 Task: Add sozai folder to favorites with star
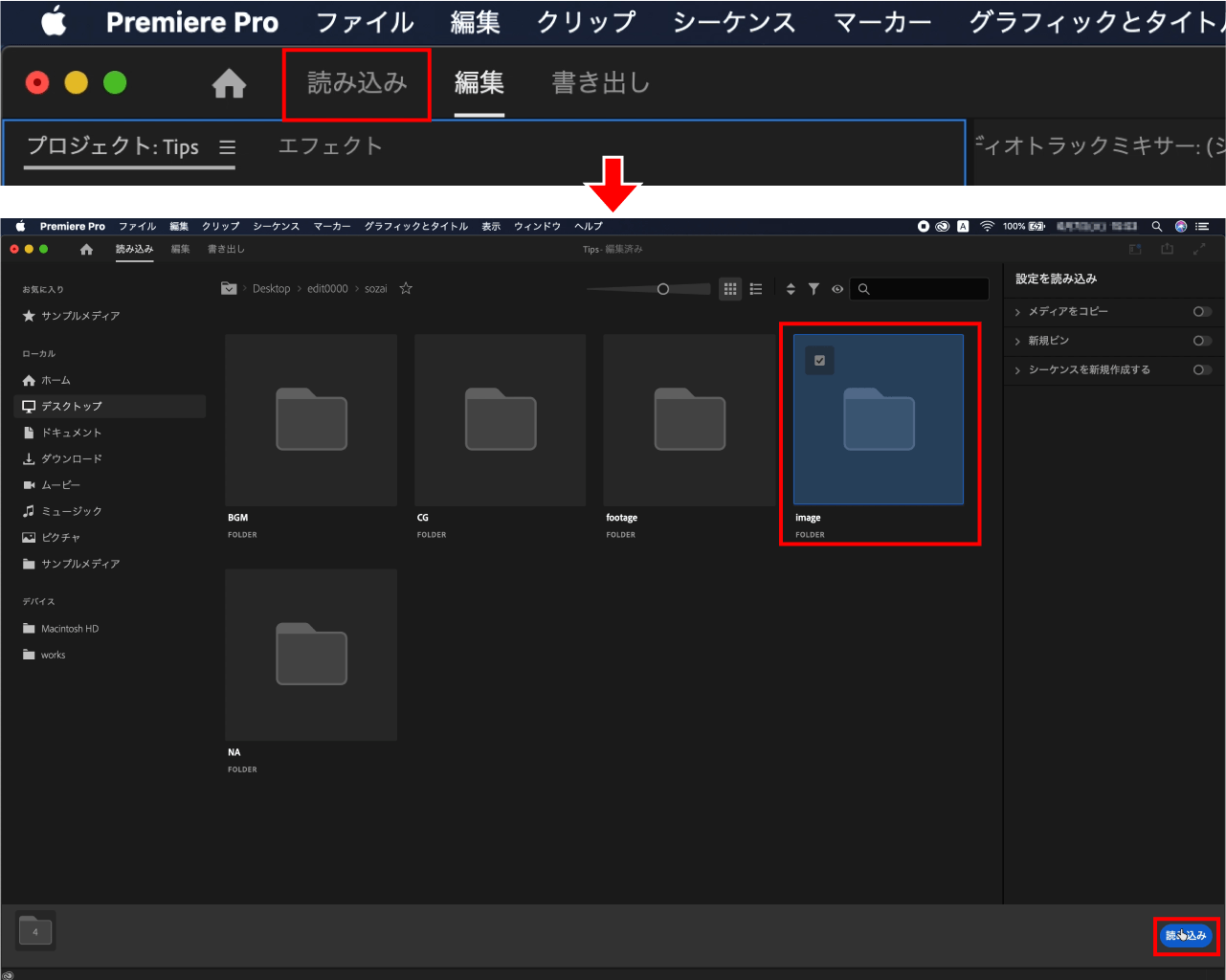tap(406, 288)
